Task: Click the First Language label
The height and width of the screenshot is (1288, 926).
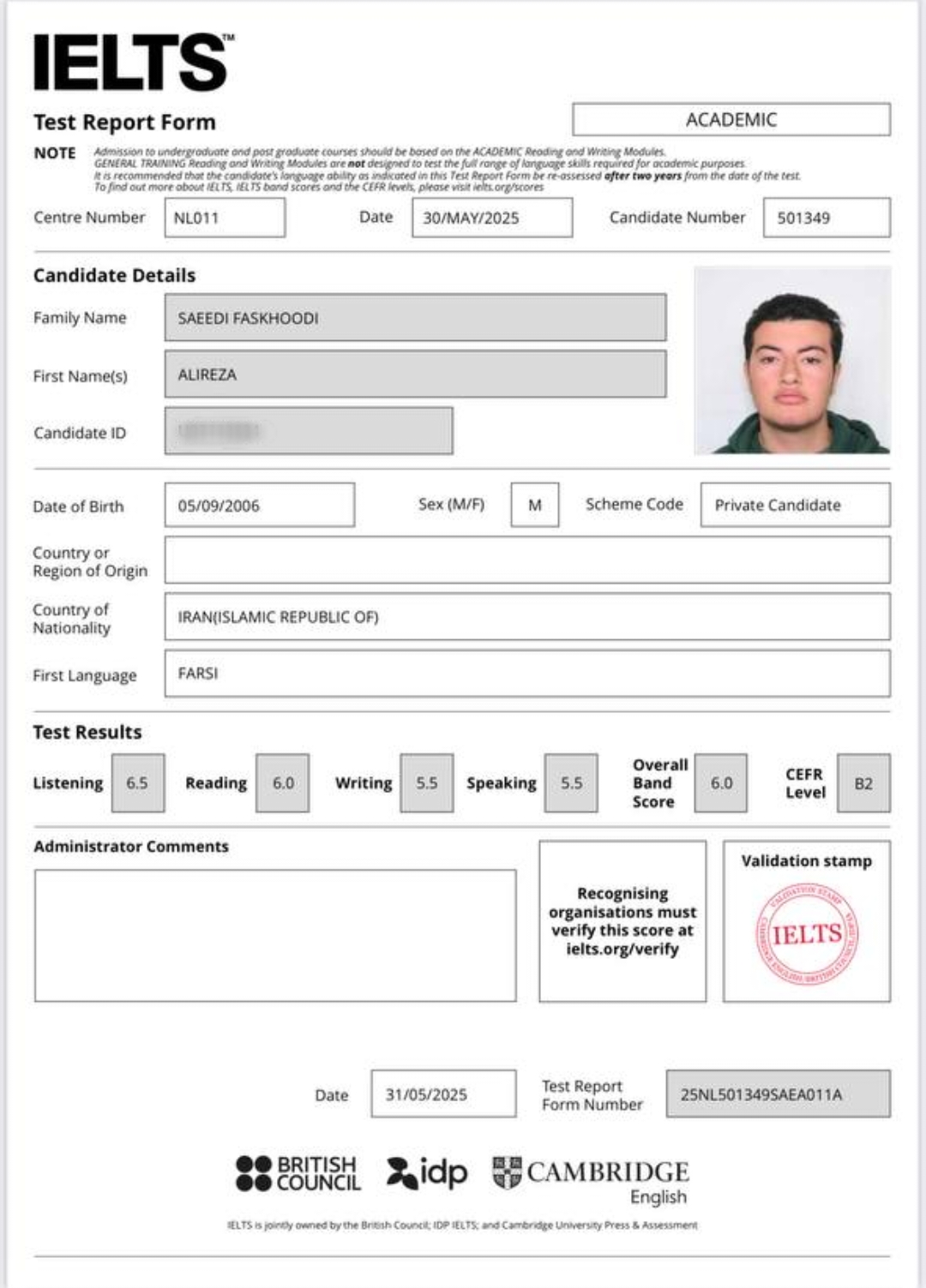Action: coord(85,675)
